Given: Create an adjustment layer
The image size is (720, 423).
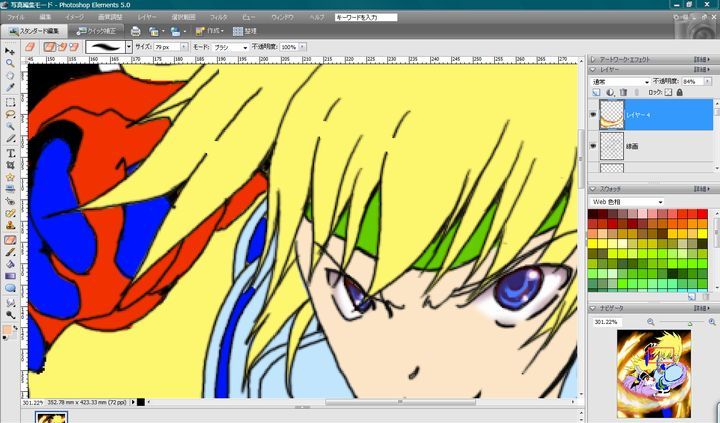Looking at the screenshot, I should tap(610, 92).
